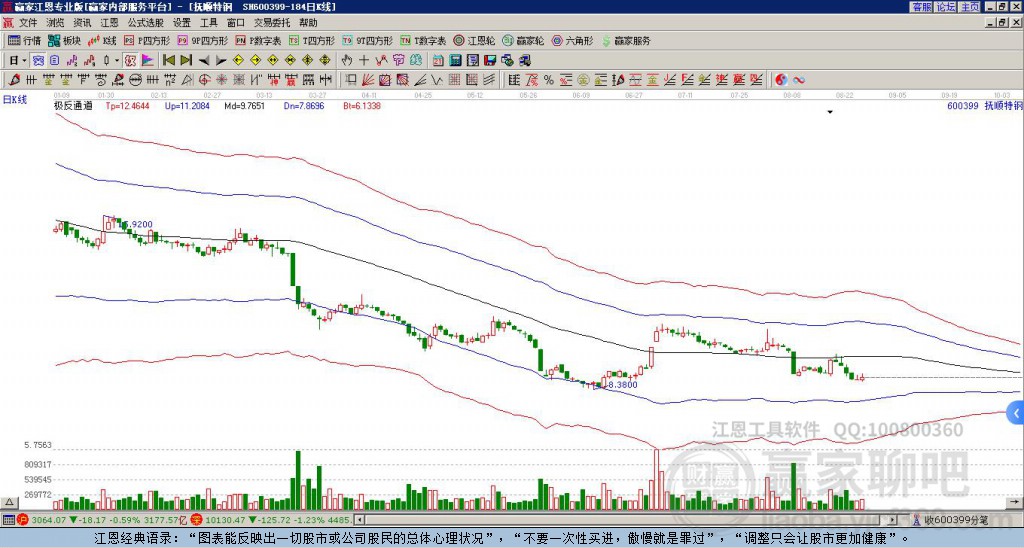
Task: Click the Up=11.2084 value
Action: [x=187, y=105]
